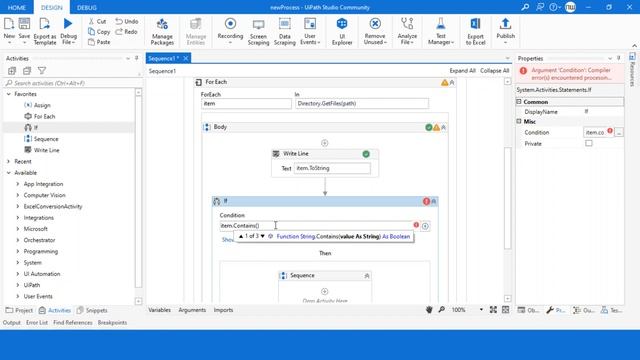
Task: Open User Events menu
Action: tap(310, 31)
